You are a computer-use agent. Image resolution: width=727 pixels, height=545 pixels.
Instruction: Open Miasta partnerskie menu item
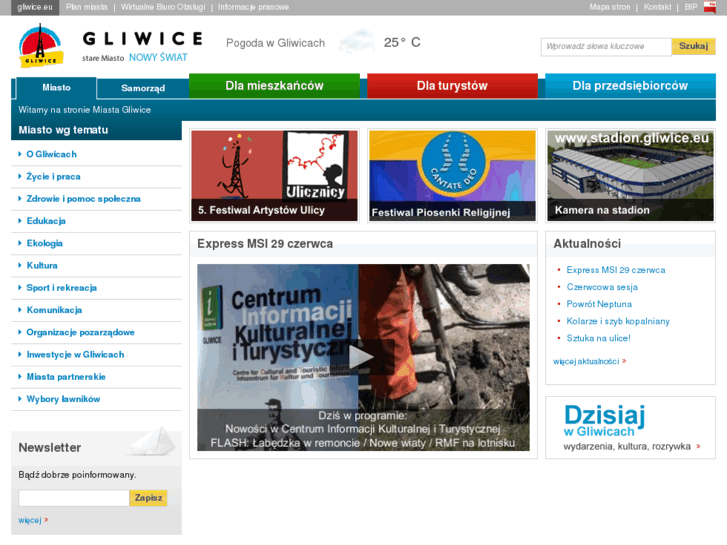[x=66, y=377]
